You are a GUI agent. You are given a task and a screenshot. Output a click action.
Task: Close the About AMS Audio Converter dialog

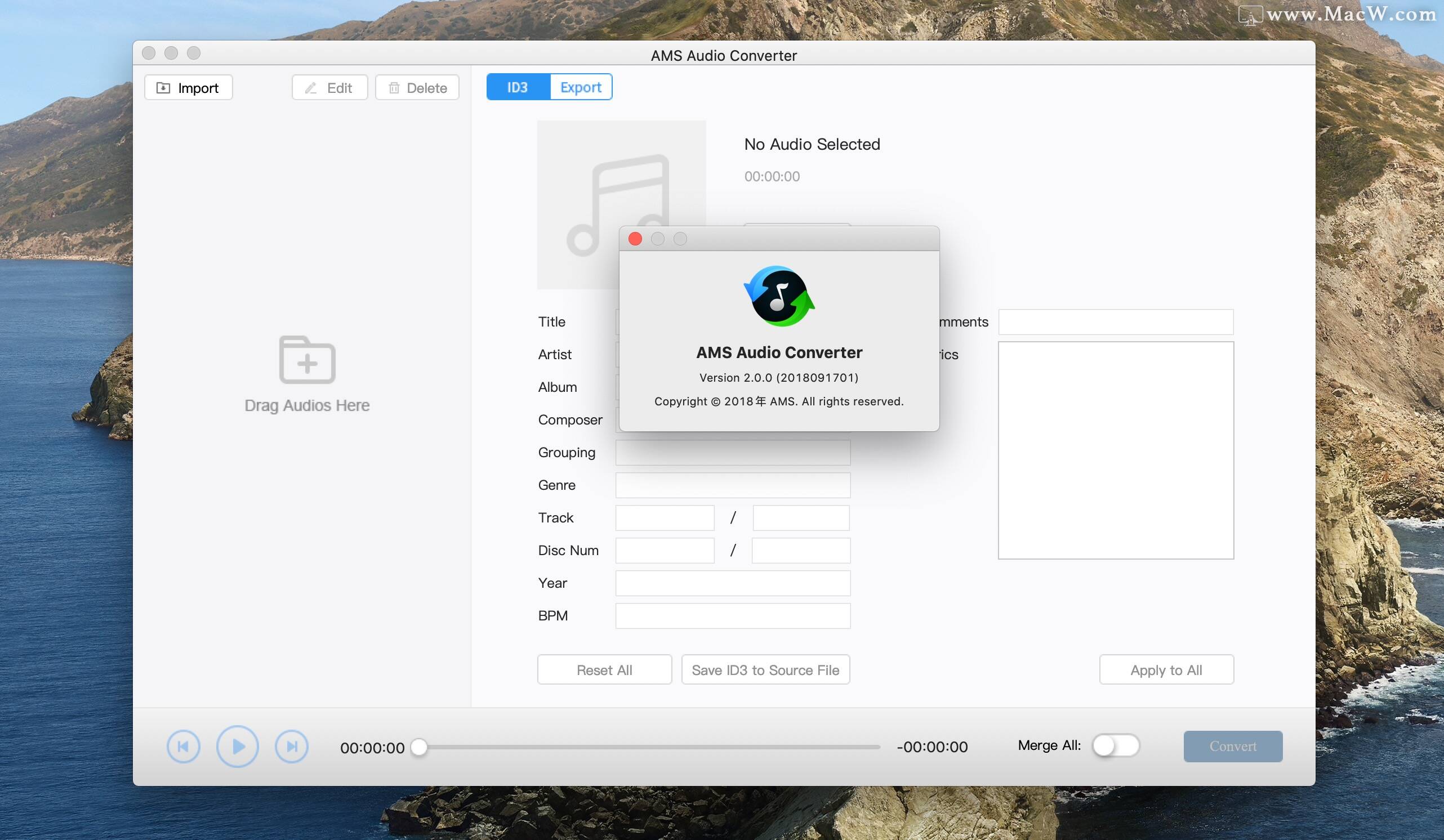tap(635, 238)
